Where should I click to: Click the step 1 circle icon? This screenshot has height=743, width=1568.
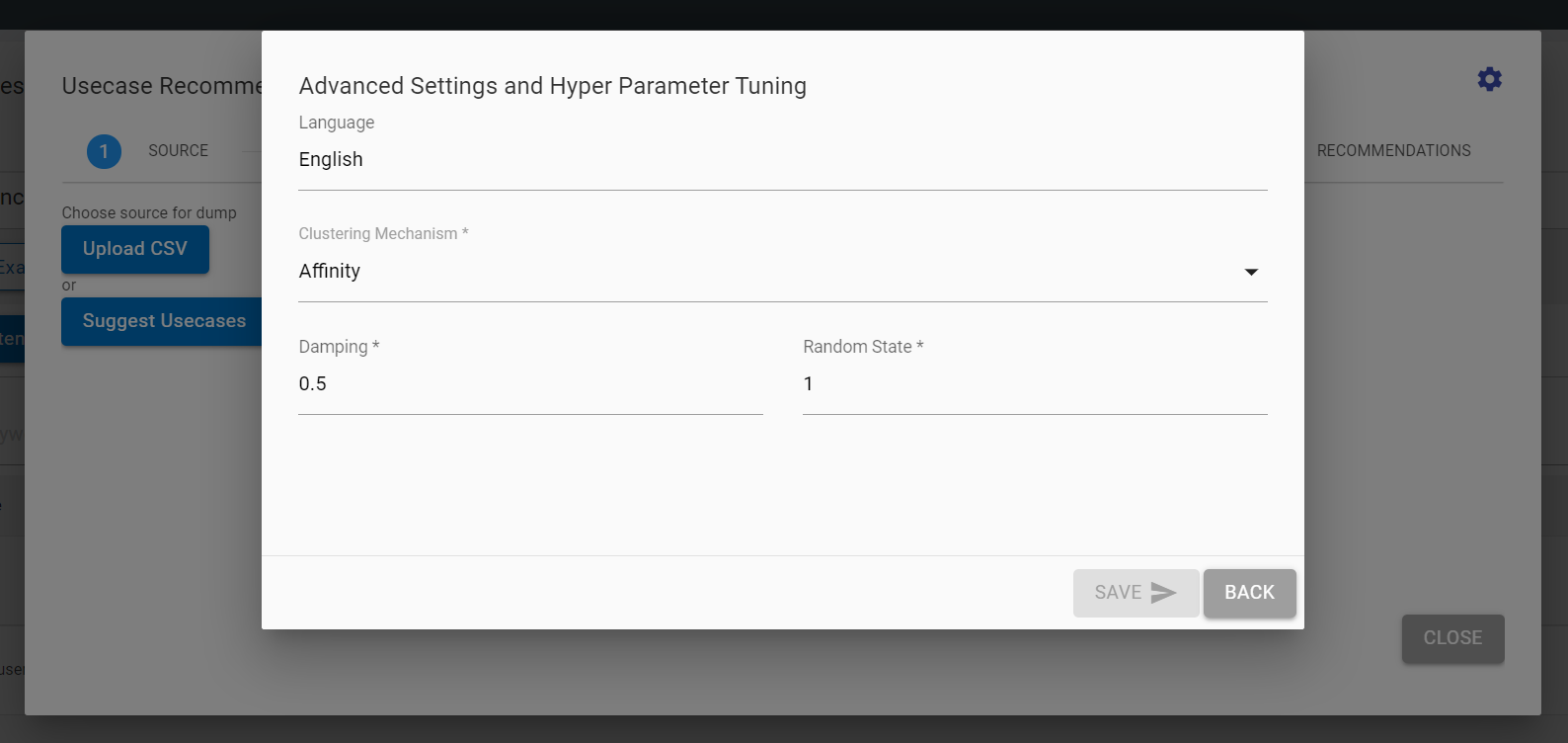(x=104, y=151)
